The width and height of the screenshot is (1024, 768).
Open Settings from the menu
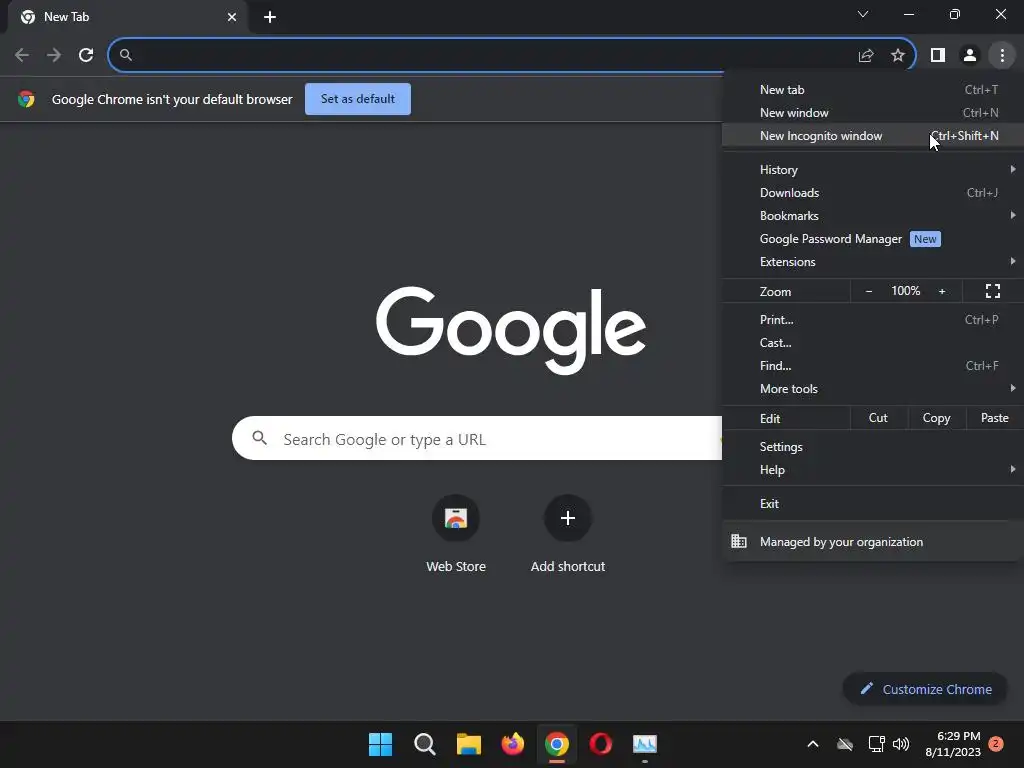[x=872, y=447]
